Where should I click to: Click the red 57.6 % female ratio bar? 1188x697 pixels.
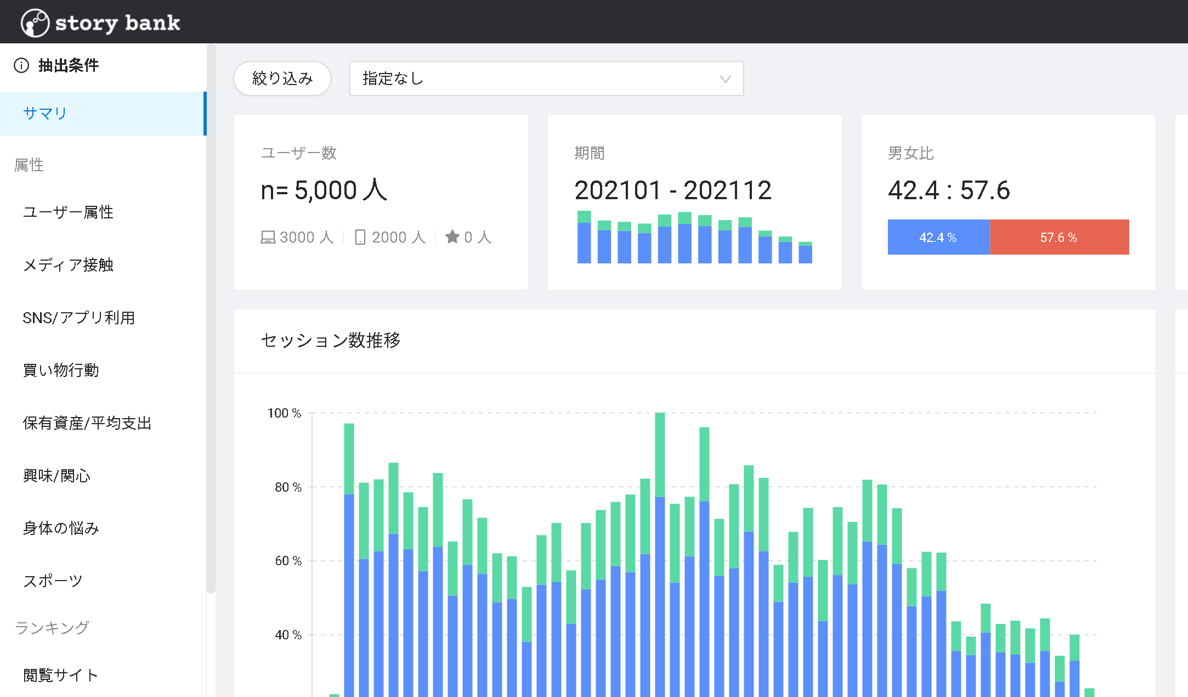click(x=1059, y=237)
